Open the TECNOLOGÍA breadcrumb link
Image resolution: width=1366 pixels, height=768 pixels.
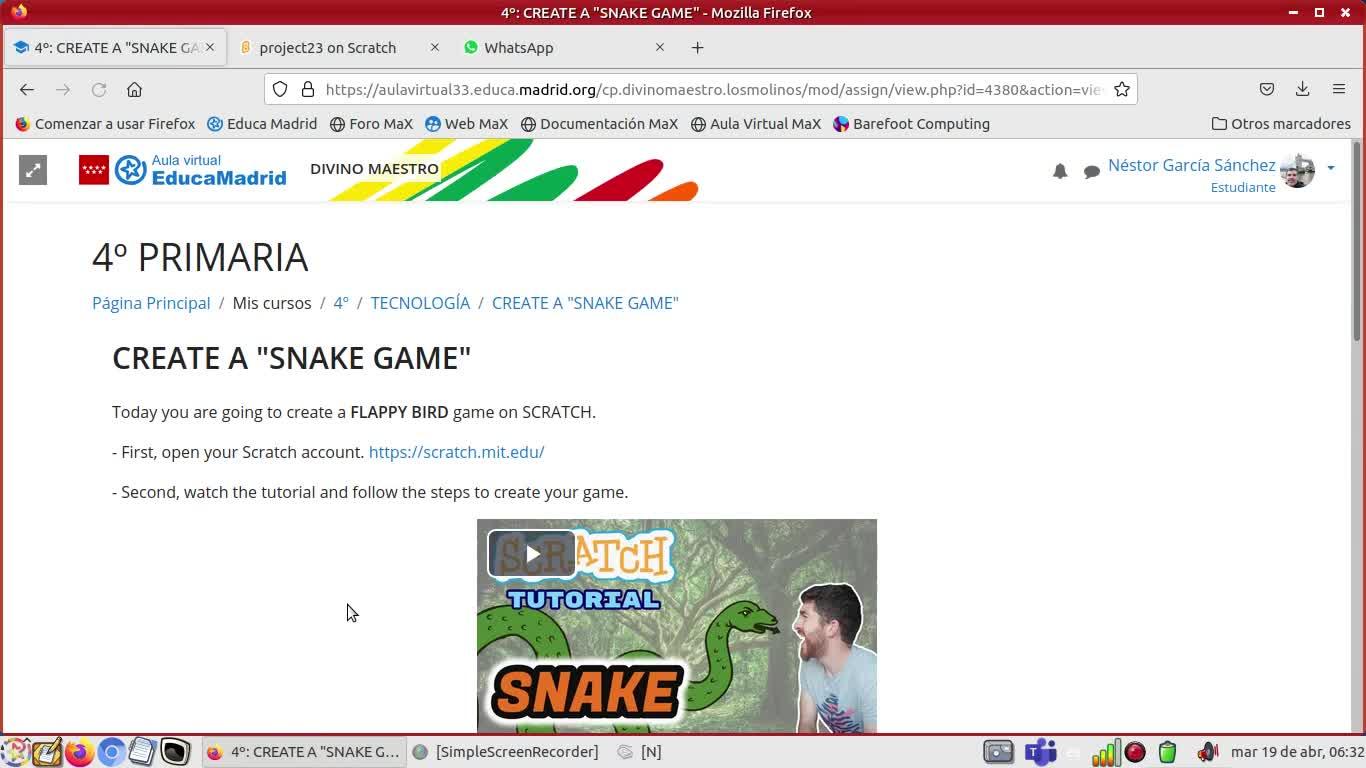[x=420, y=303]
